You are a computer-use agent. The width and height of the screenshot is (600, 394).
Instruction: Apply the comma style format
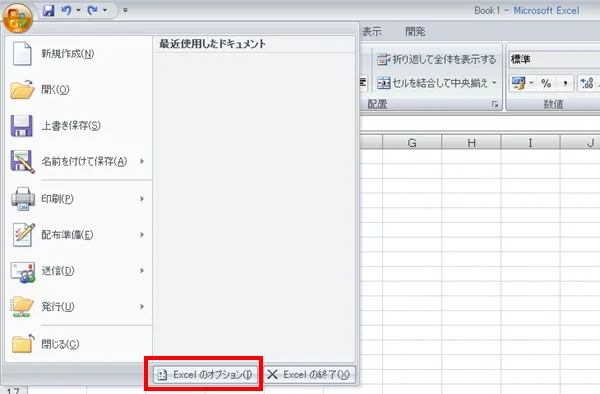565,83
